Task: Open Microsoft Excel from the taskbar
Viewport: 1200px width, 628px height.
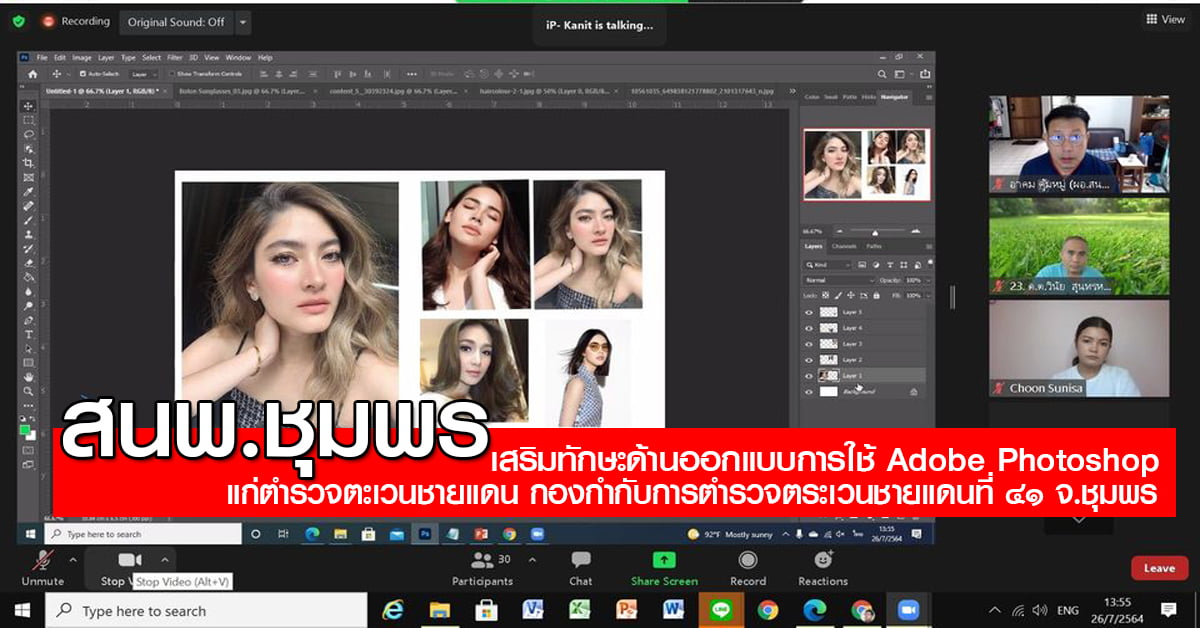Action: tap(579, 609)
